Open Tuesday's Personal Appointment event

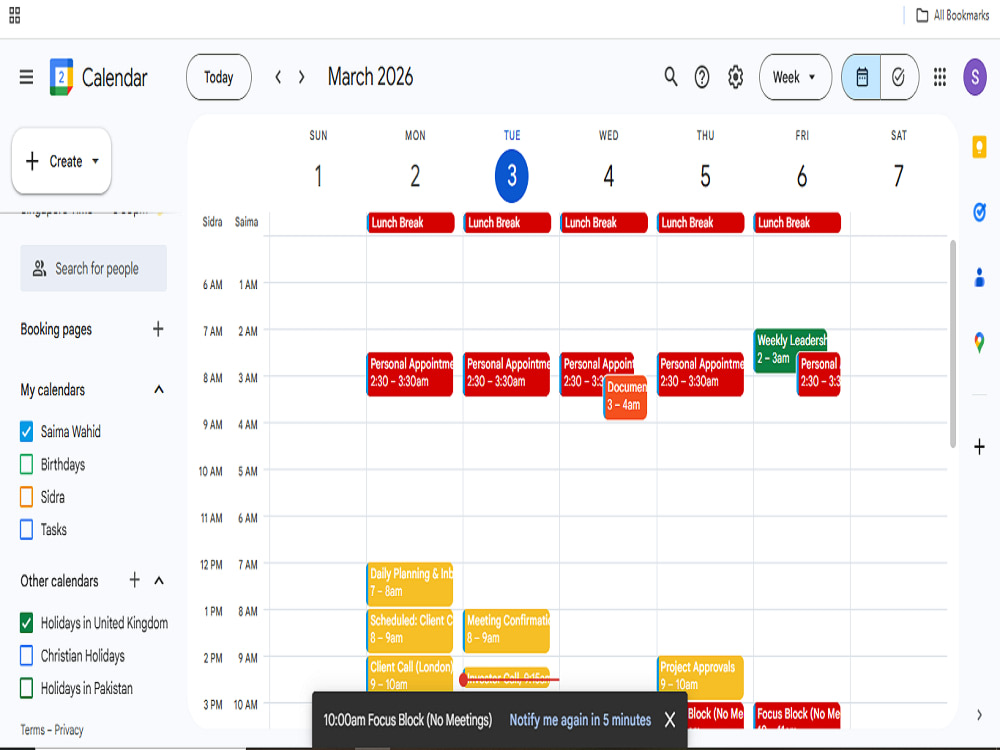coord(506,374)
